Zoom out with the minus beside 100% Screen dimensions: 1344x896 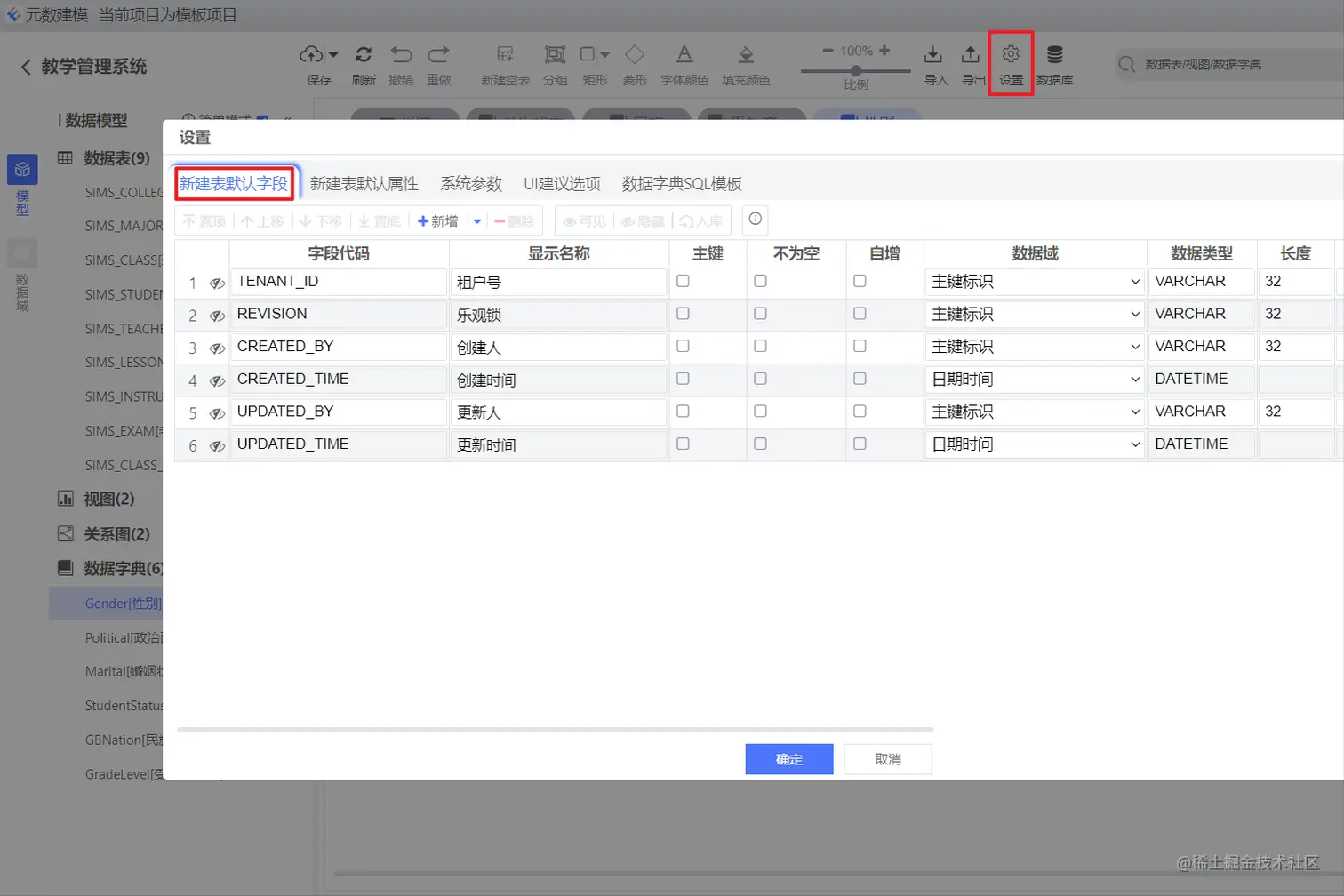[x=828, y=51]
